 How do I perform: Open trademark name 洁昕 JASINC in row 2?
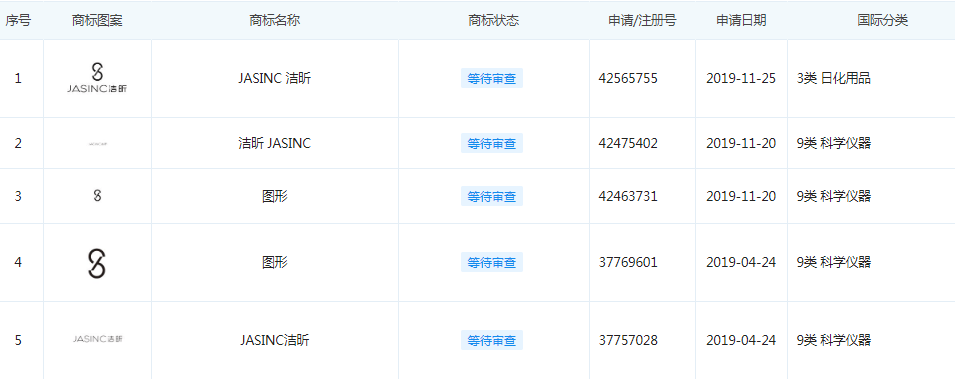(x=275, y=144)
